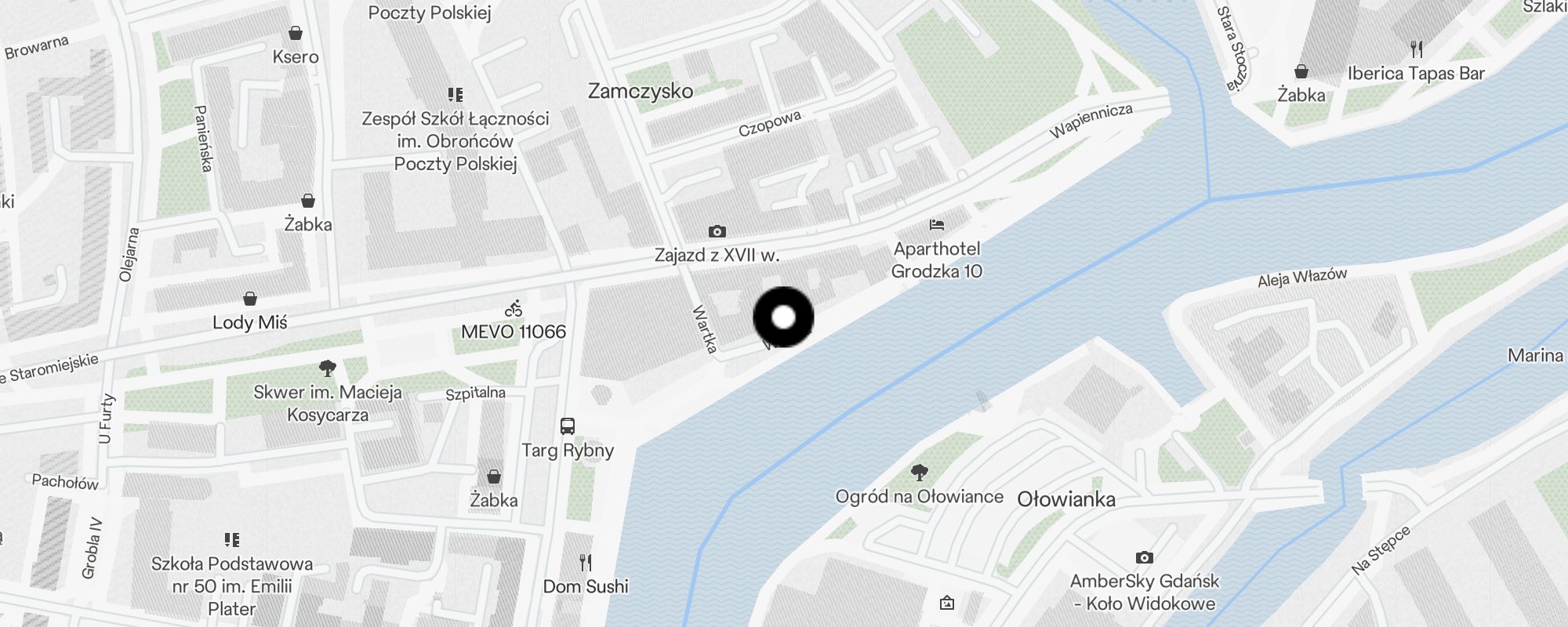Screen dimensions: 1568x627
Task: Click the Skwer im. Macieja Kosycarza tree icon
Action: click(328, 368)
